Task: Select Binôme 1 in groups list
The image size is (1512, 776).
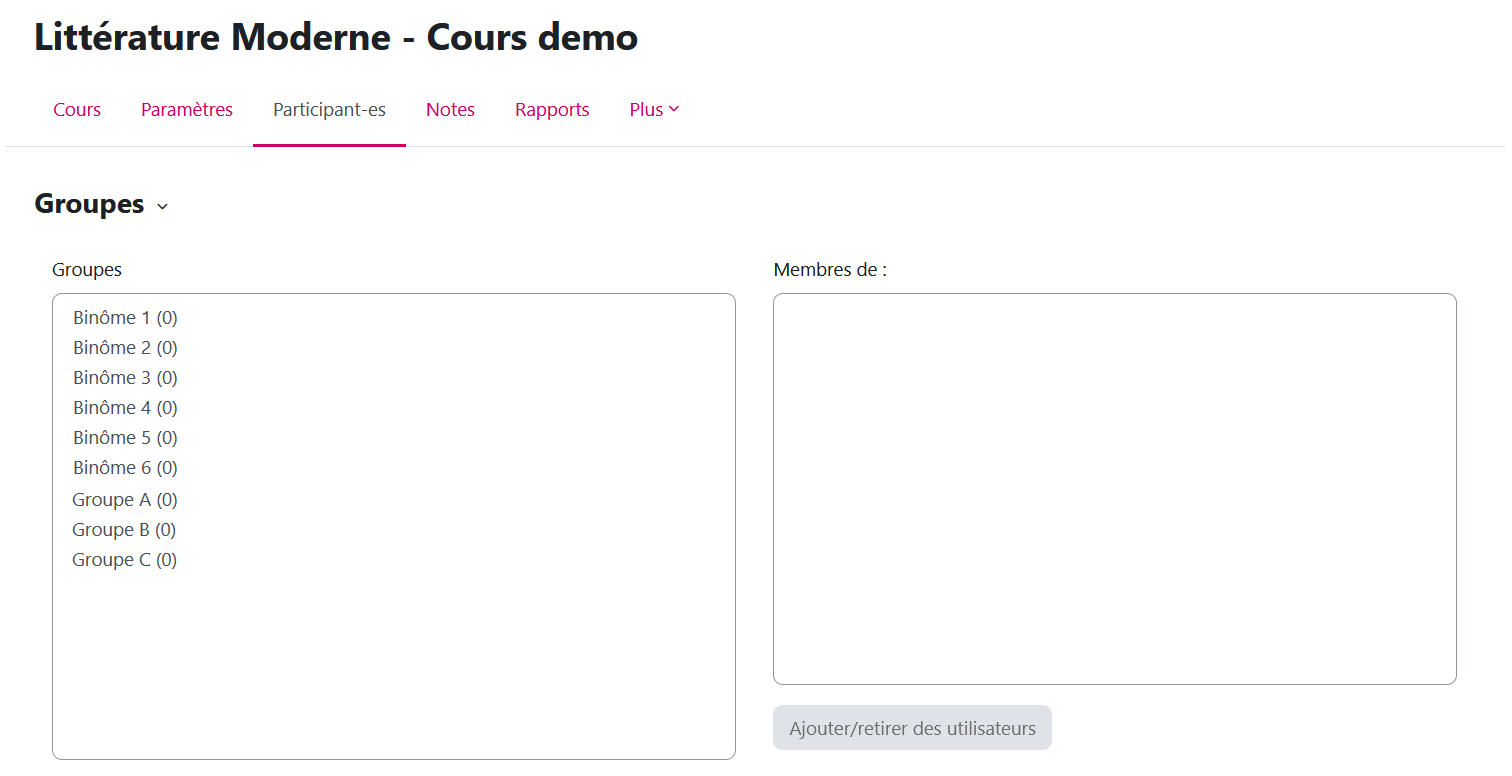Action: tap(125, 318)
